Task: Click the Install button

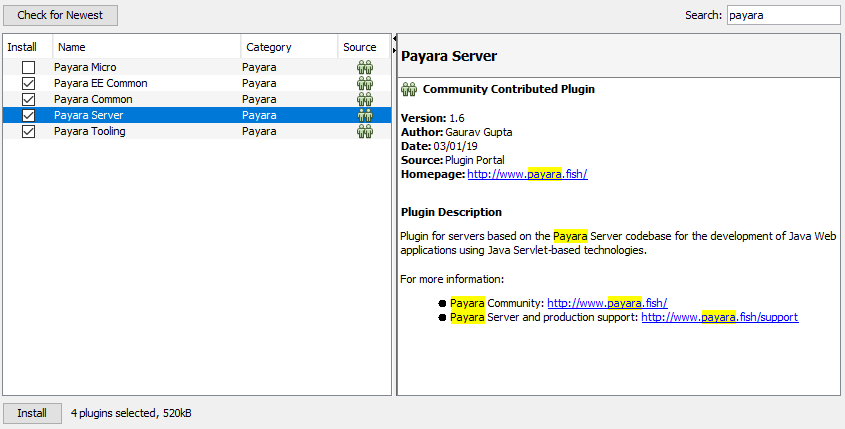Action: click(x=32, y=413)
